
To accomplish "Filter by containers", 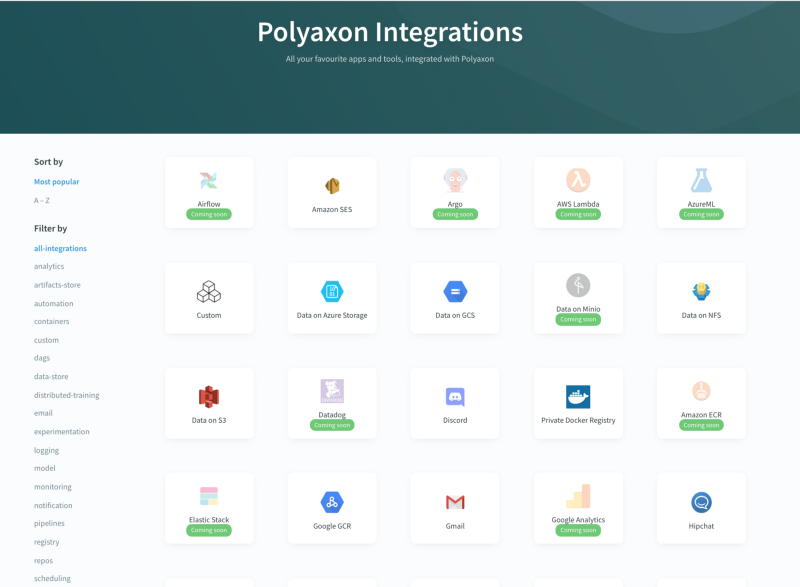I will (x=52, y=321).
